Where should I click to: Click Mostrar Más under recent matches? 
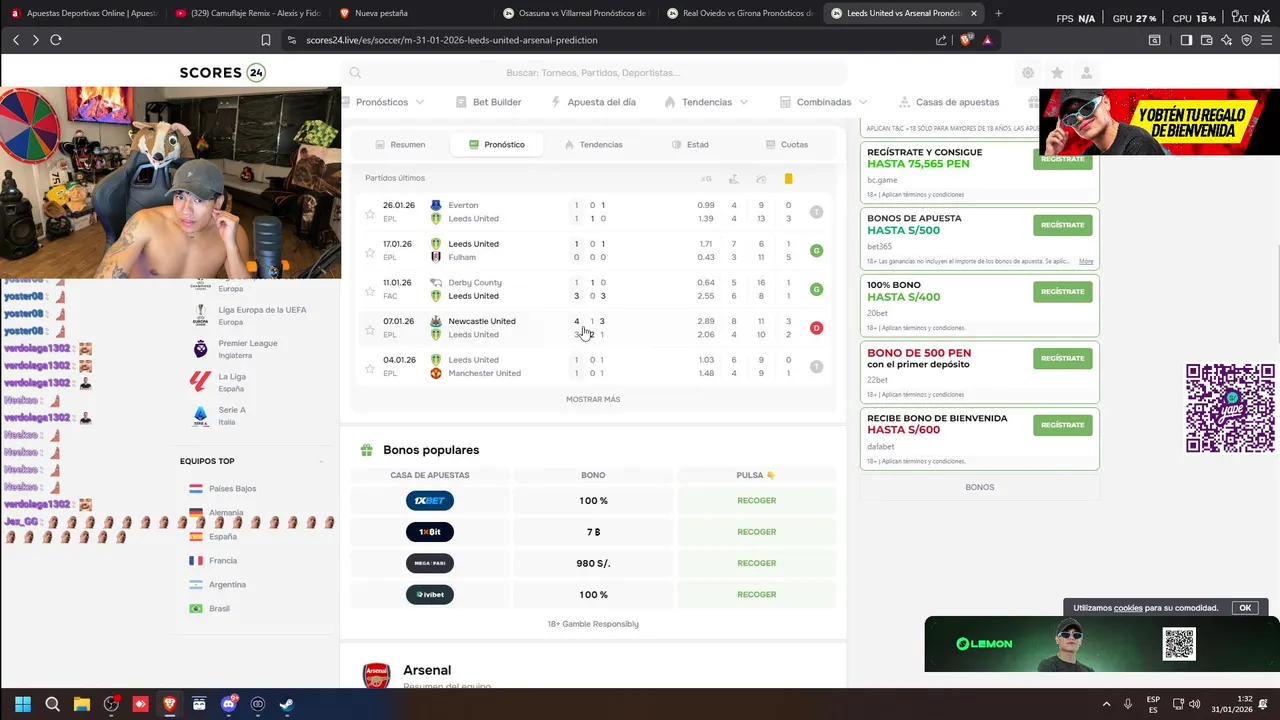pos(593,399)
